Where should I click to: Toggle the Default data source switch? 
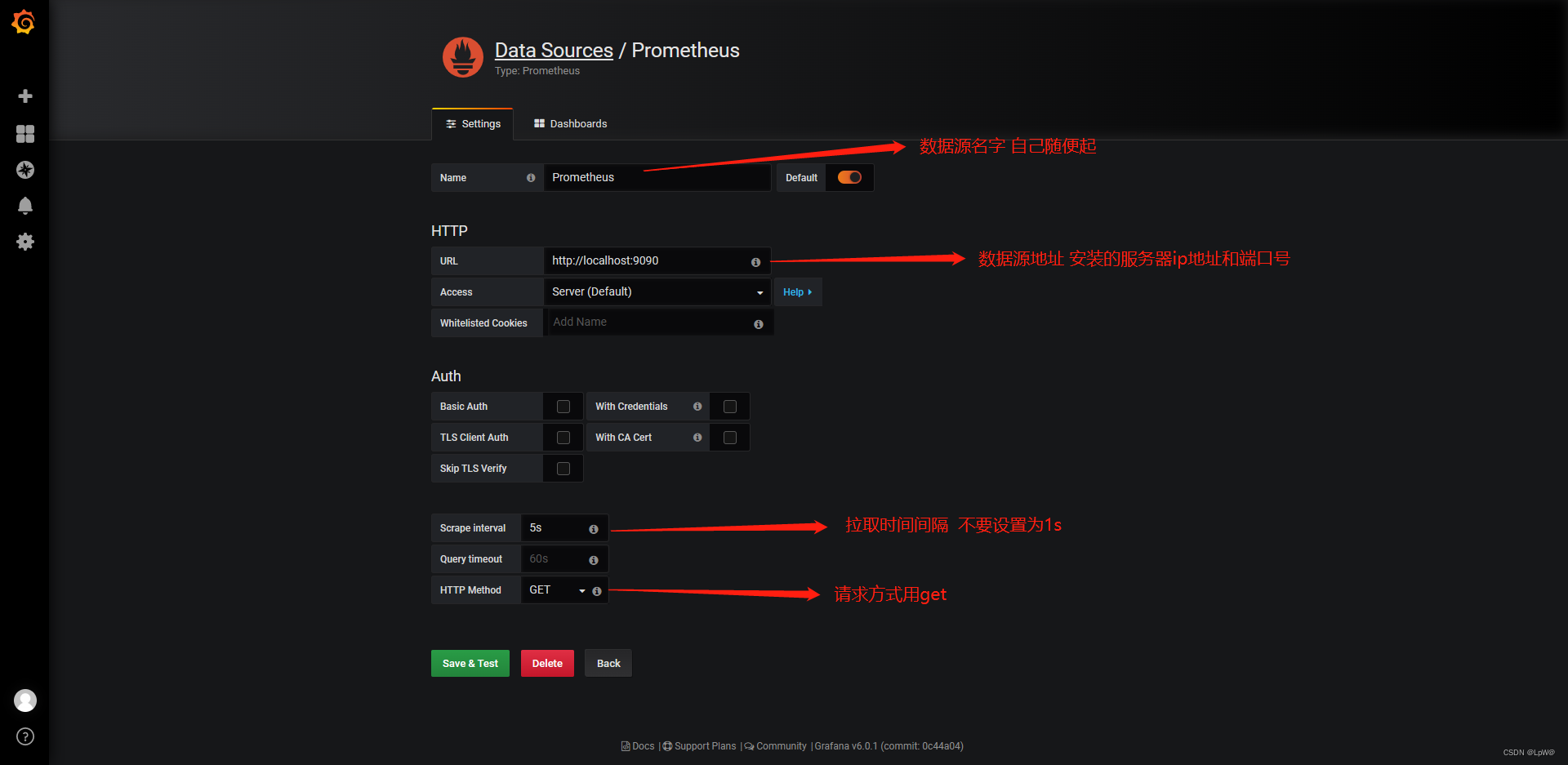(x=849, y=177)
